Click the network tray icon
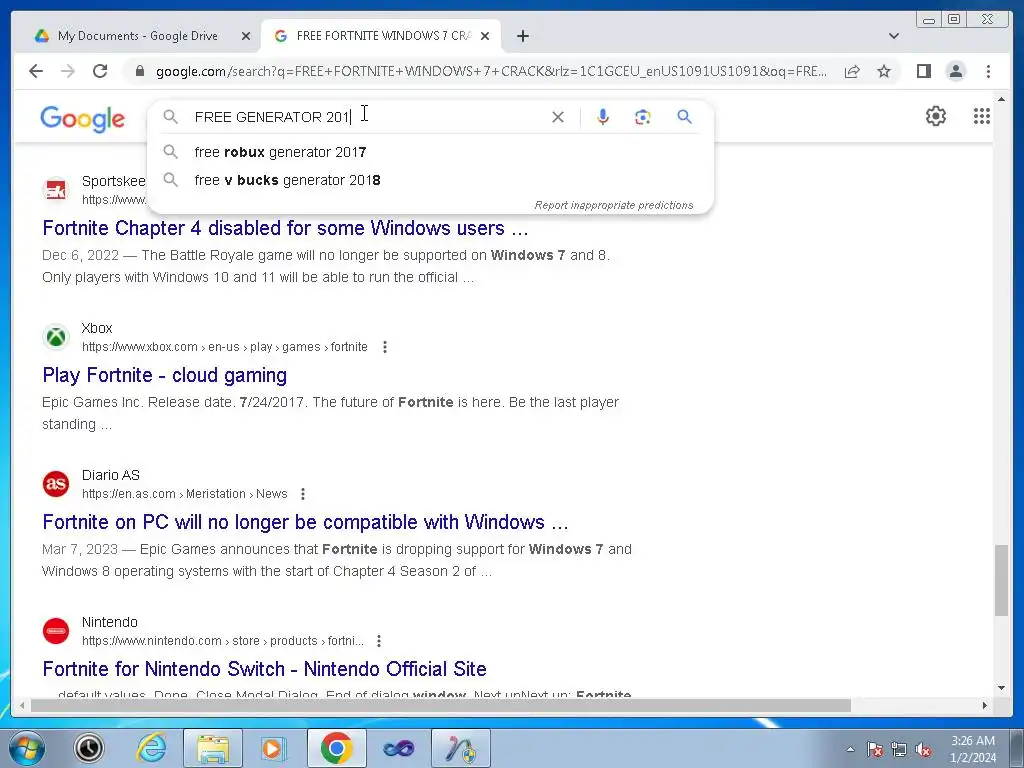The height and width of the screenshot is (768, 1024). (x=899, y=750)
